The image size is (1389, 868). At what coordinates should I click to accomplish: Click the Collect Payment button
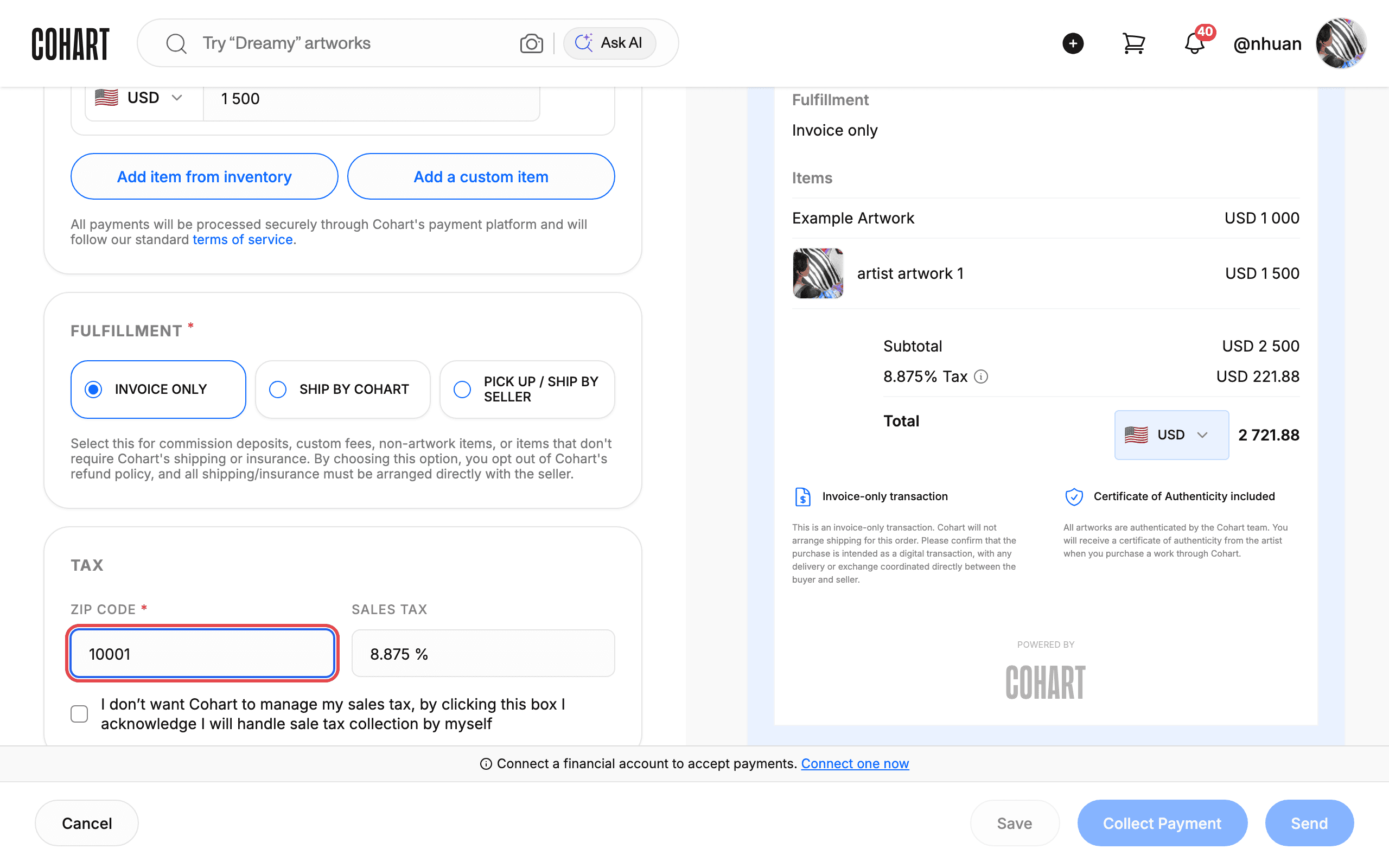point(1162,822)
